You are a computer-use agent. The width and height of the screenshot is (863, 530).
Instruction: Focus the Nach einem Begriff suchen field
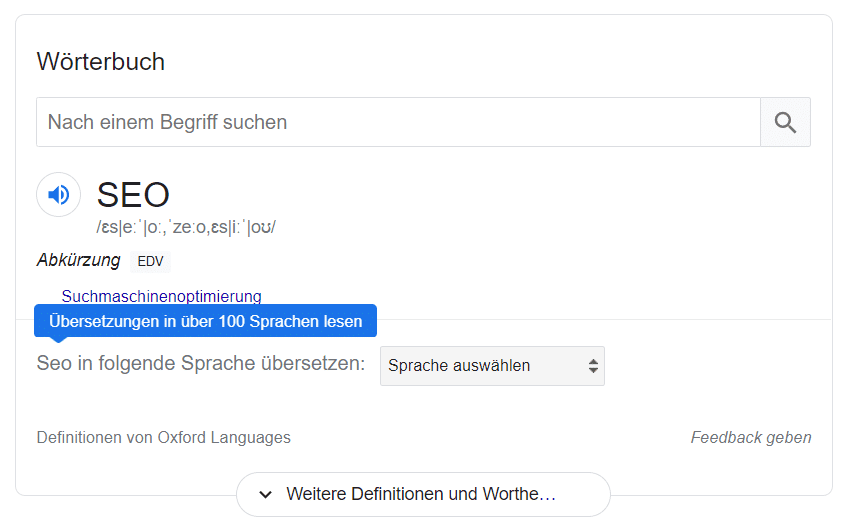click(398, 123)
